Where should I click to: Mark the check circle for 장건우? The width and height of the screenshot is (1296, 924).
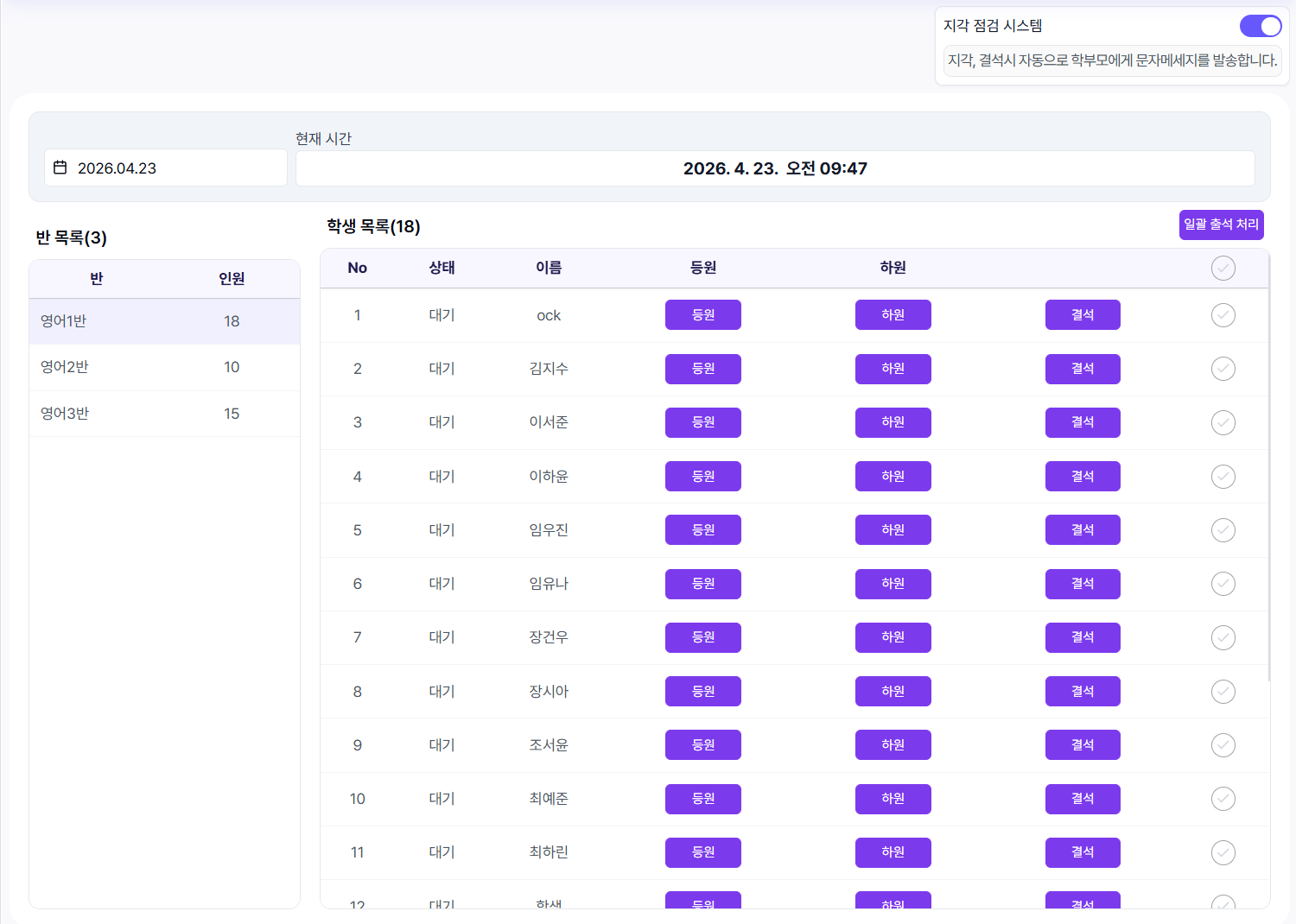coord(1223,637)
